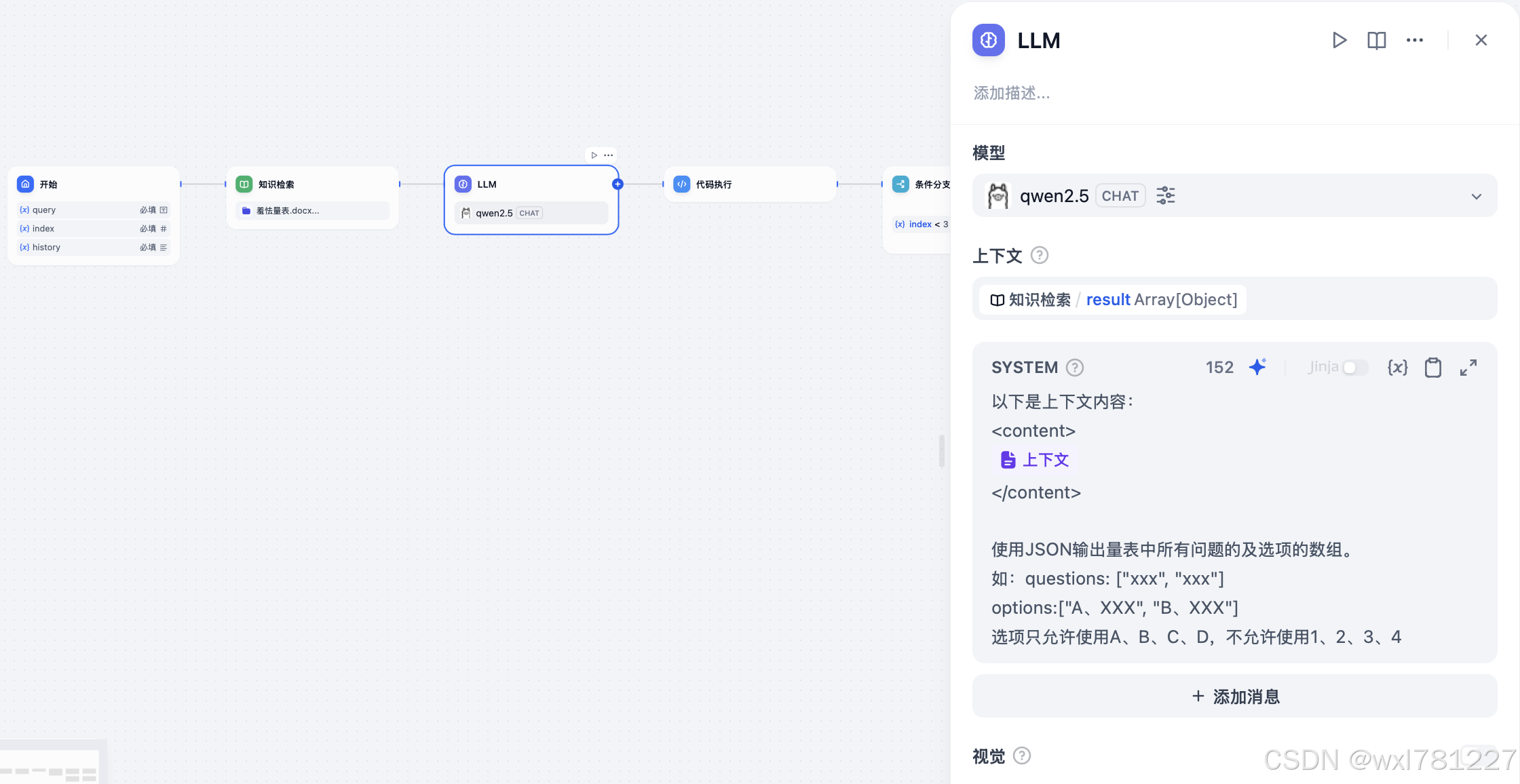Expand model selector chevron arrow
1520x784 pixels.
coord(1477,197)
